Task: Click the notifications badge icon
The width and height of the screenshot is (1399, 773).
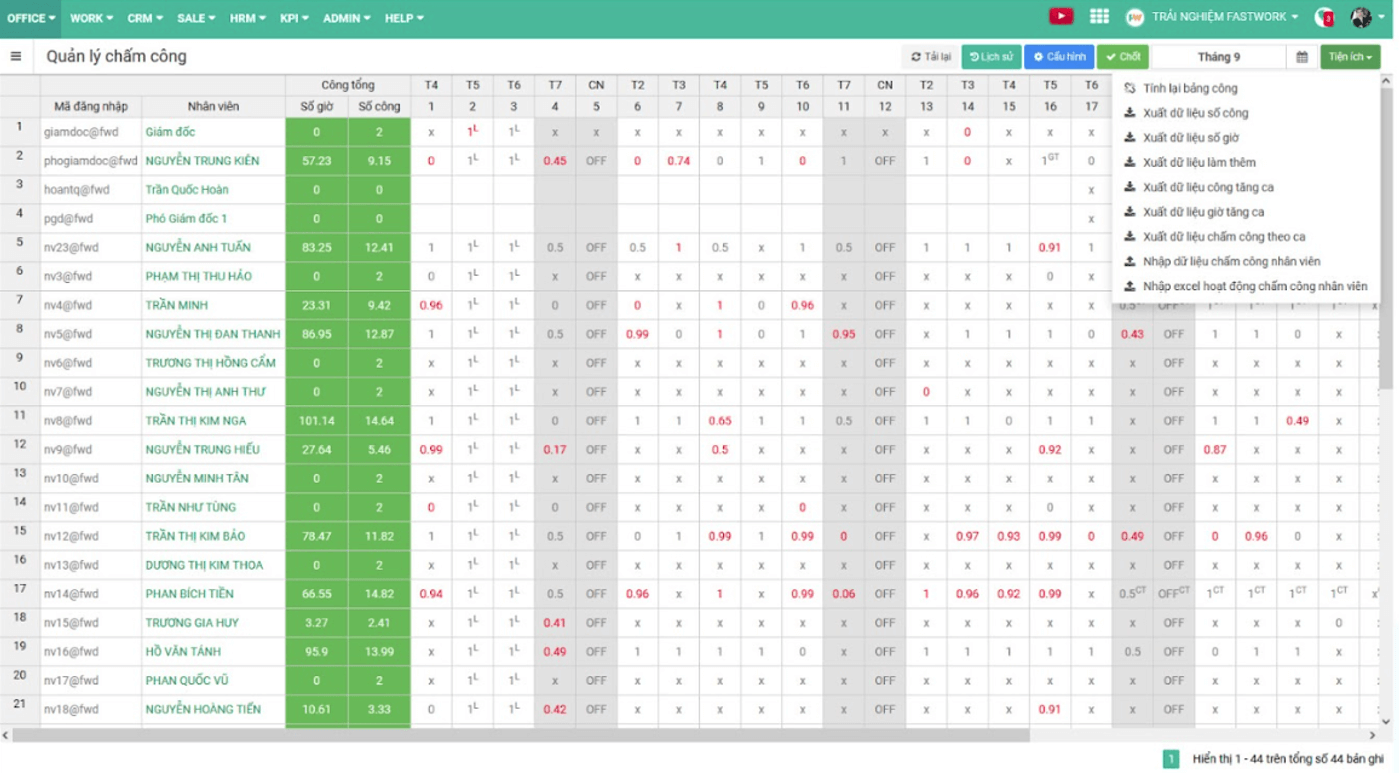Action: click(x=1324, y=17)
